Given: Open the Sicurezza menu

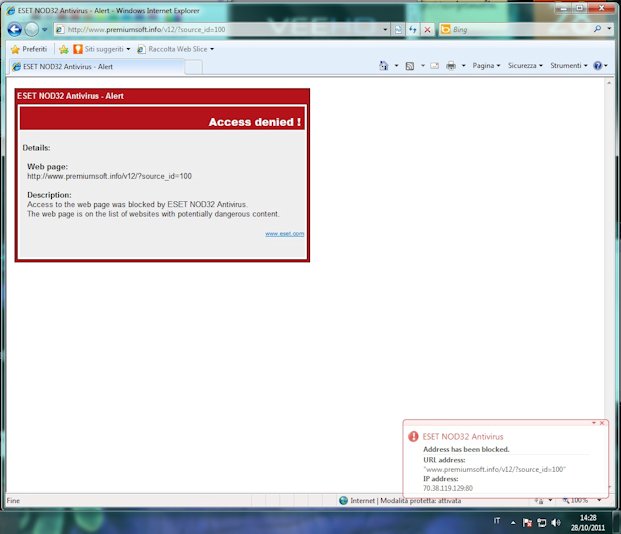Looking at the screenshot, I should pyautogui.click(x=525, y=66).
